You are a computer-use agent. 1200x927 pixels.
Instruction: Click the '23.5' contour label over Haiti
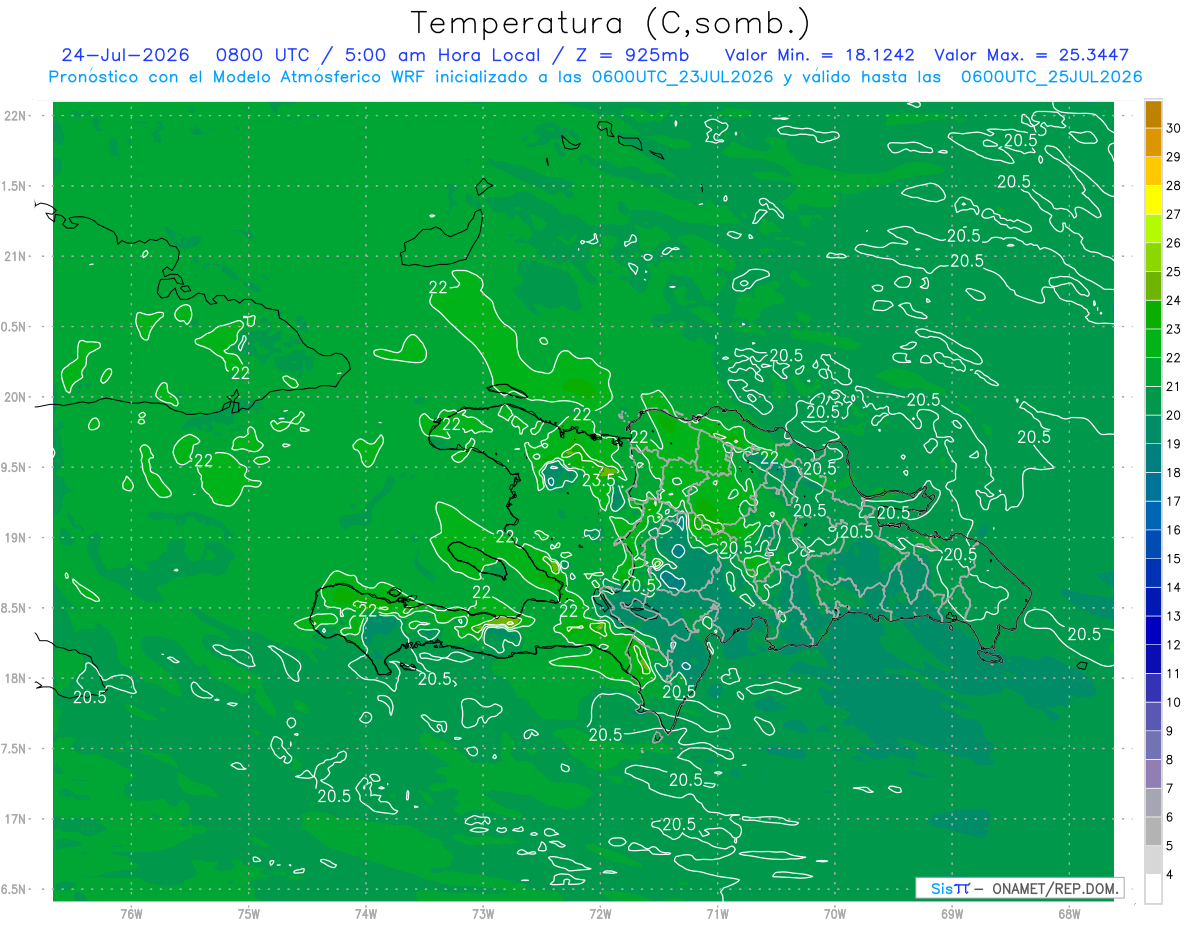pos(598,480)
